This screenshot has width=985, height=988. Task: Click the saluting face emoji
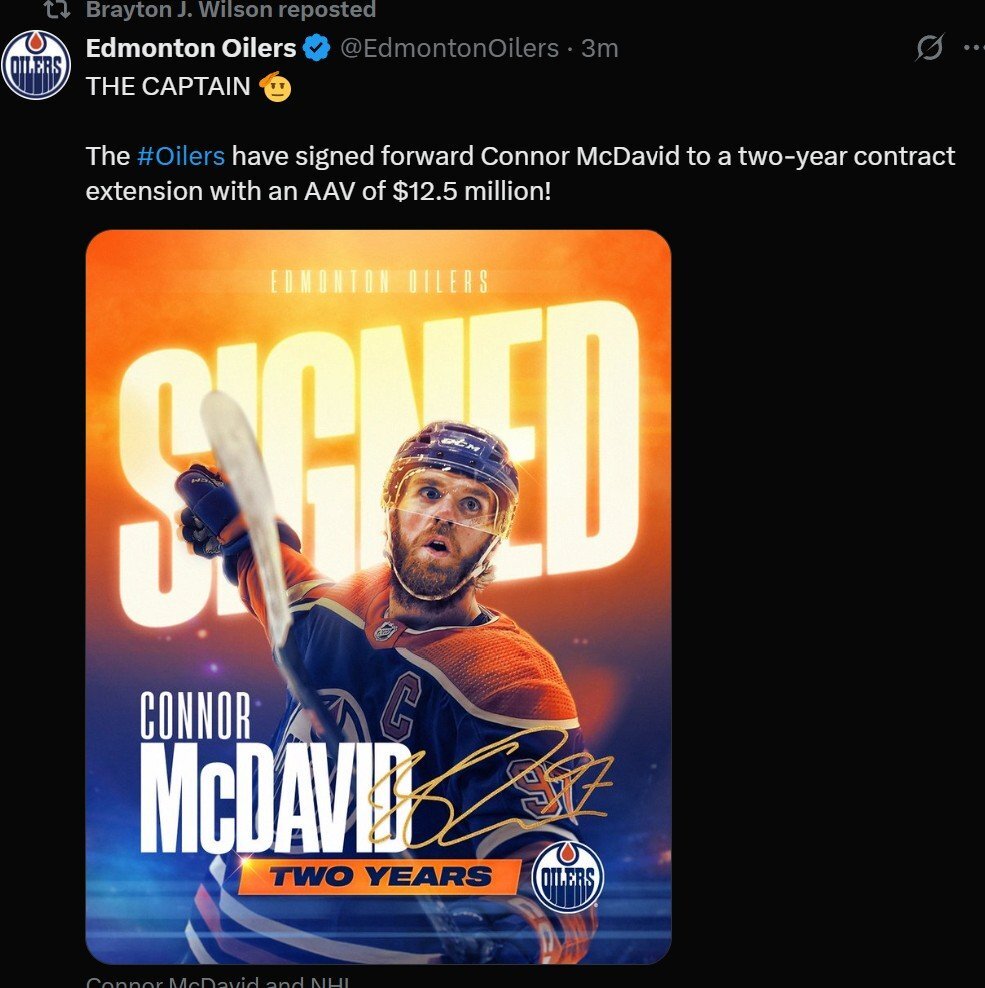click(x=275, y=87)
